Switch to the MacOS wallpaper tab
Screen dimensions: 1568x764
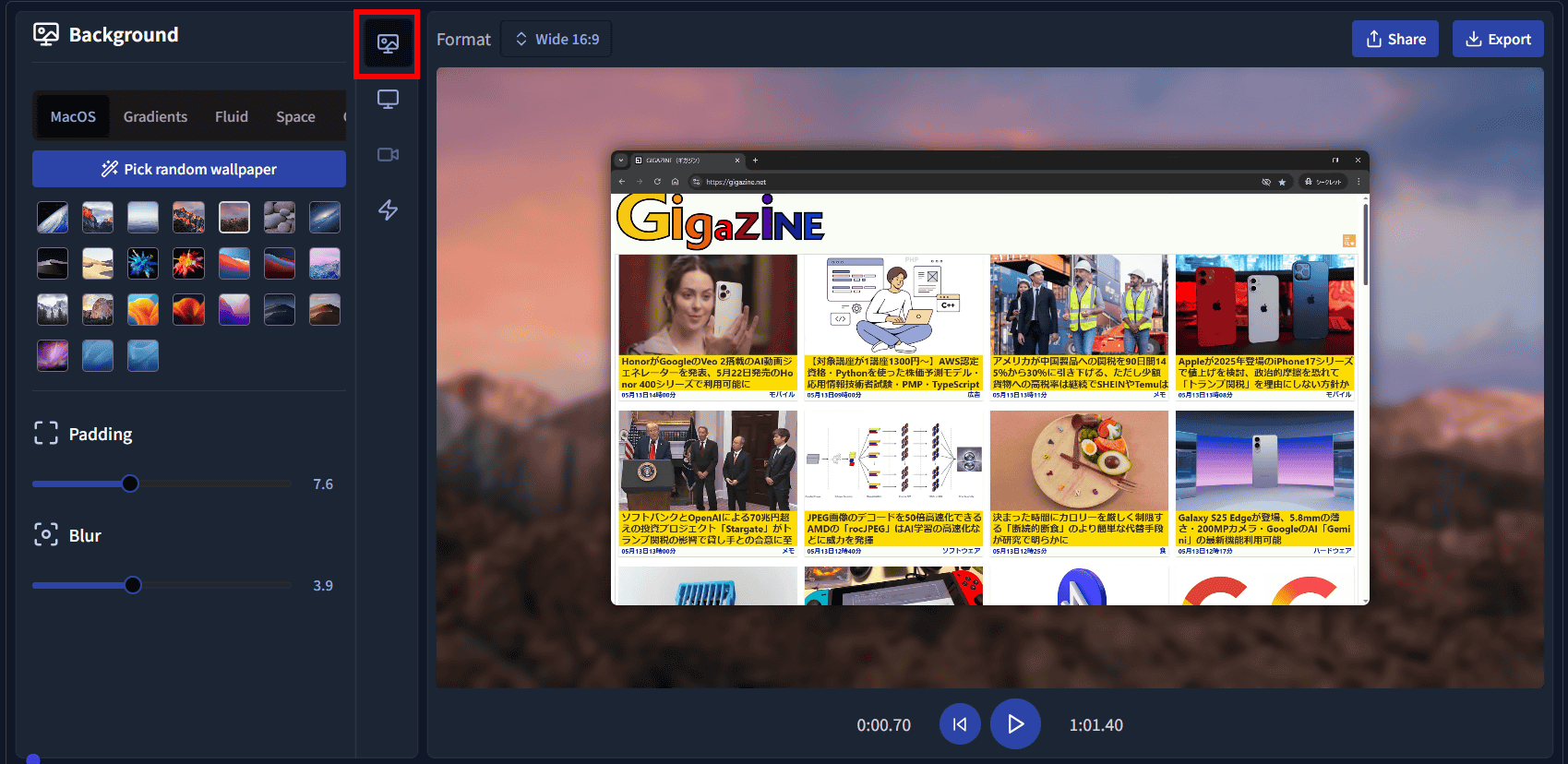pos(73,117)
